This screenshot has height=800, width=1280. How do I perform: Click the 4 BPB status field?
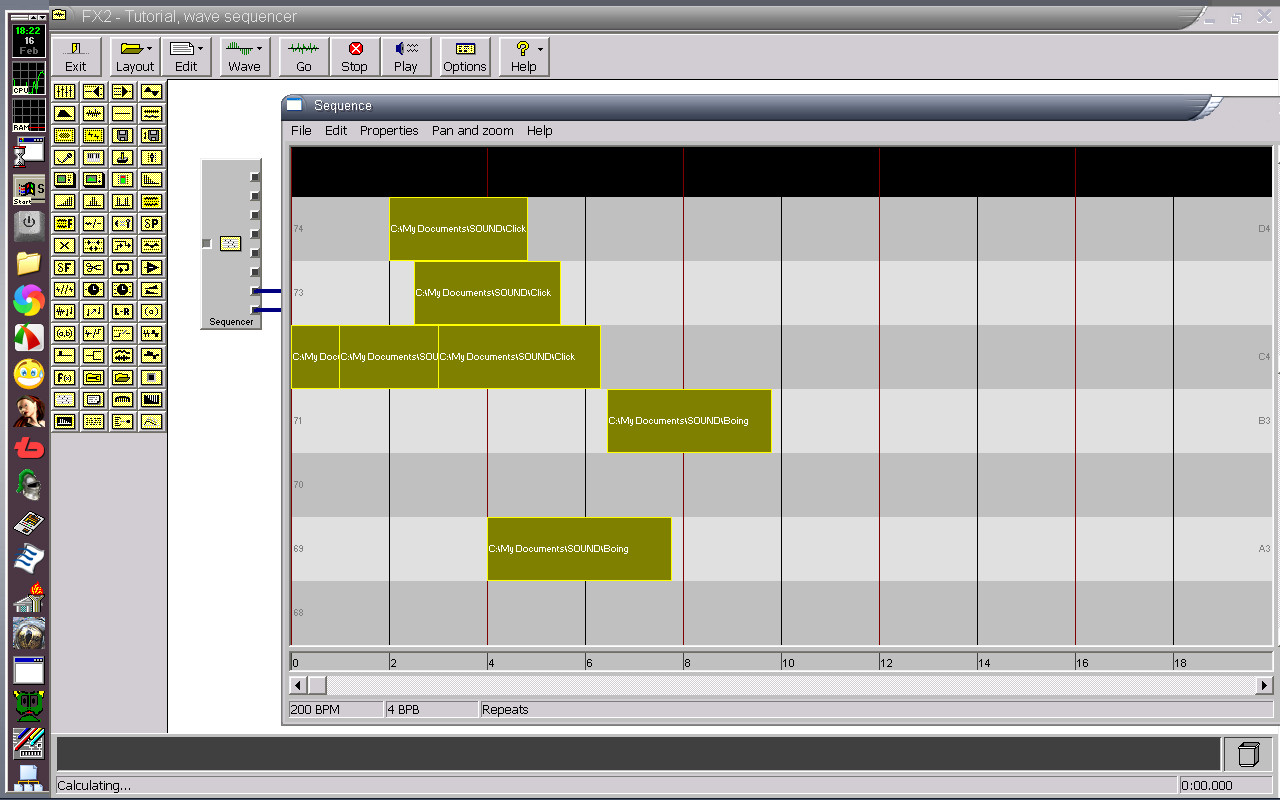(432, 709)
